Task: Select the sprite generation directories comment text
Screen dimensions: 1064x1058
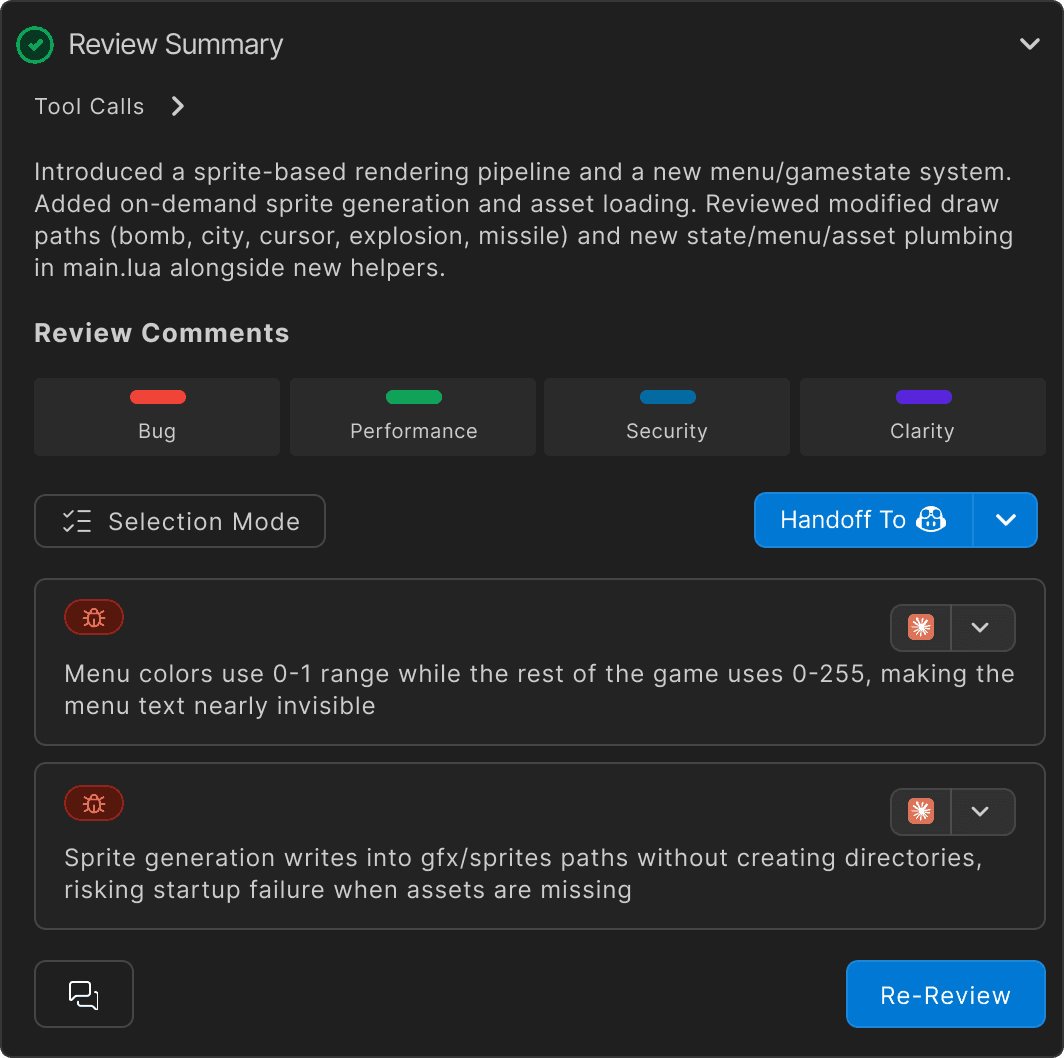Action: 523,873
